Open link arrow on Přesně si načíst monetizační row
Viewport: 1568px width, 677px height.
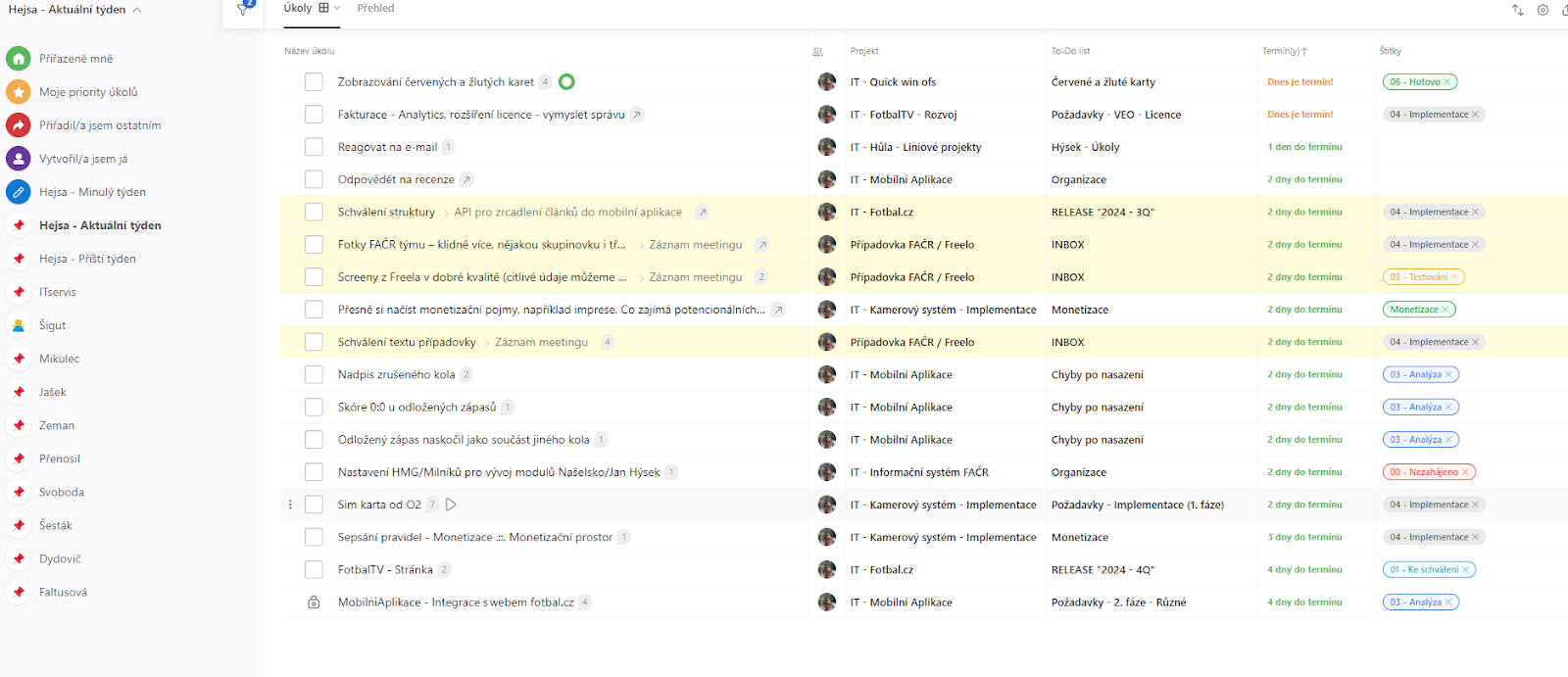coord(778,310)
